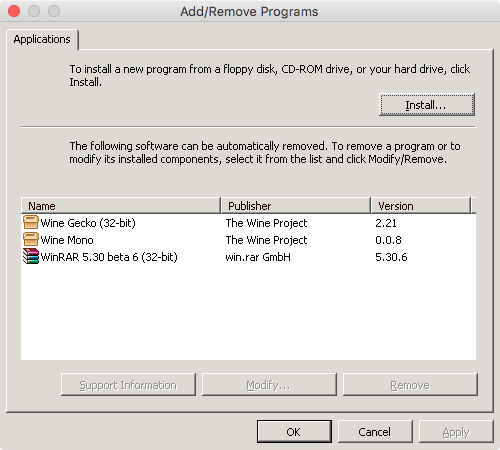Click the Wine Gecko package icon

(31, 223)
